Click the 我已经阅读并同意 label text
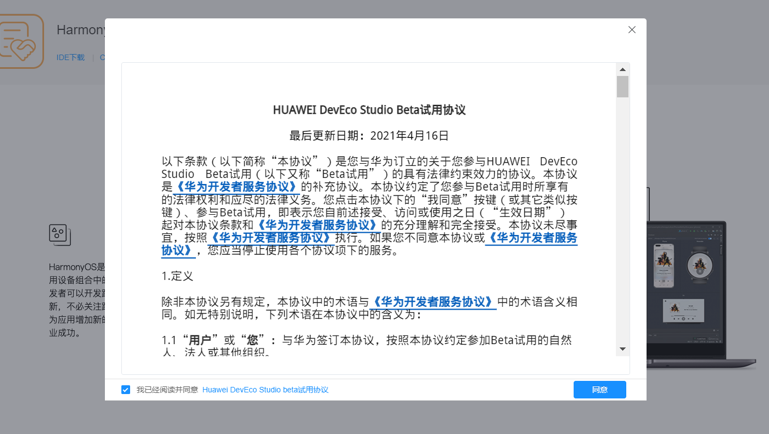769x434 pixels. [167, 389]
